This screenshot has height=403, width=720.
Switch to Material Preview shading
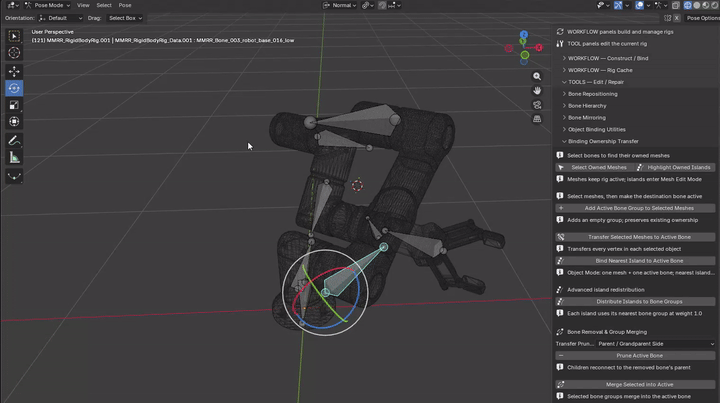(x=706, y=5)
